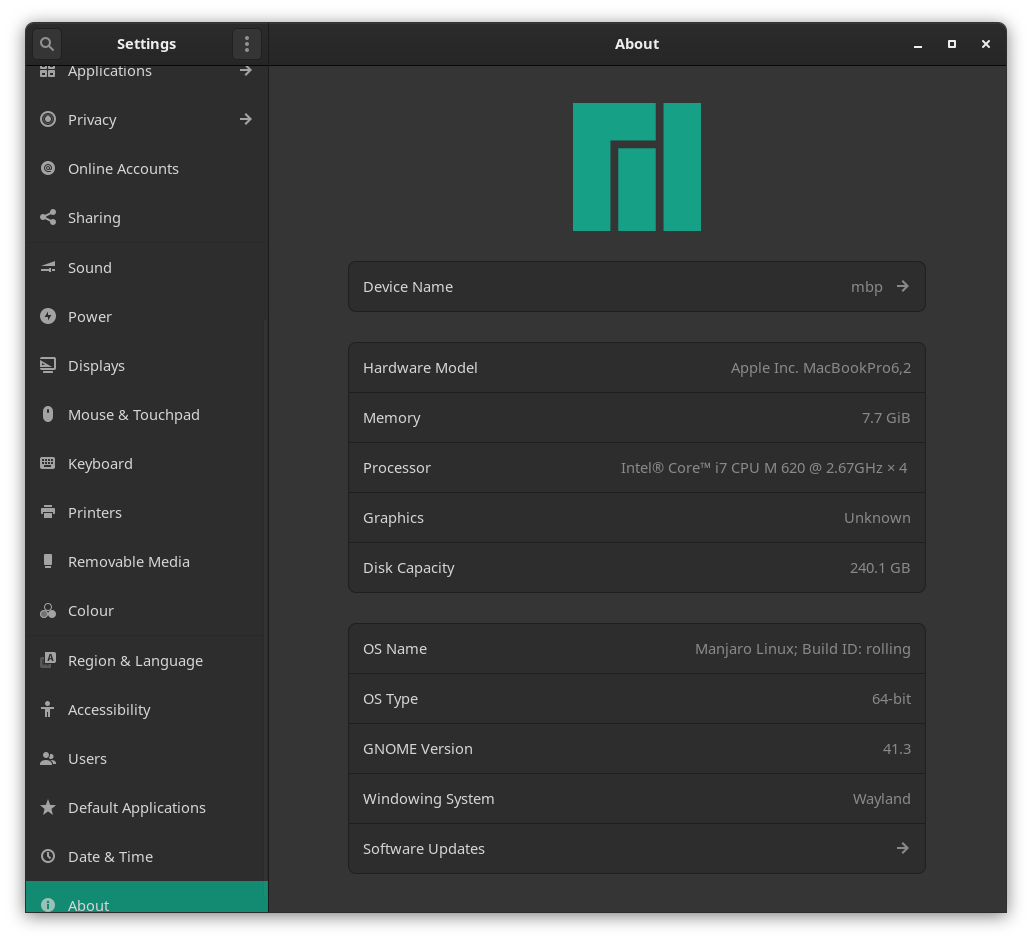
Task: Select the Printers icon in sidebar
Action: [x=47, y=512]
